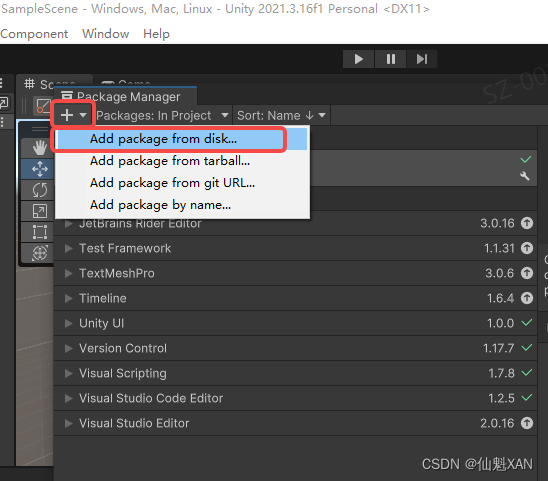The height and width of the screenshot is (481, 548).
Task: Switch to the Package Manager tab
Action: coord(126,96)
